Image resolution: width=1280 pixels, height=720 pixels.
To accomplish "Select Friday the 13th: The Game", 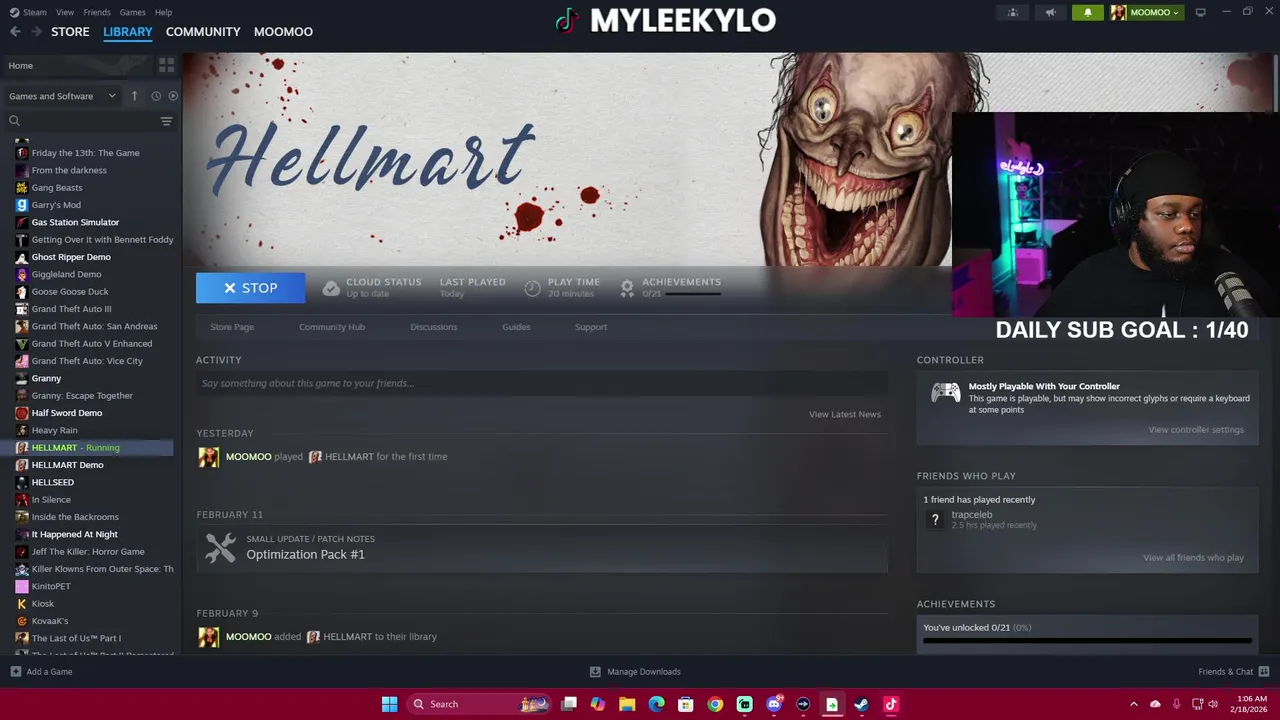I will click(85, 153).
